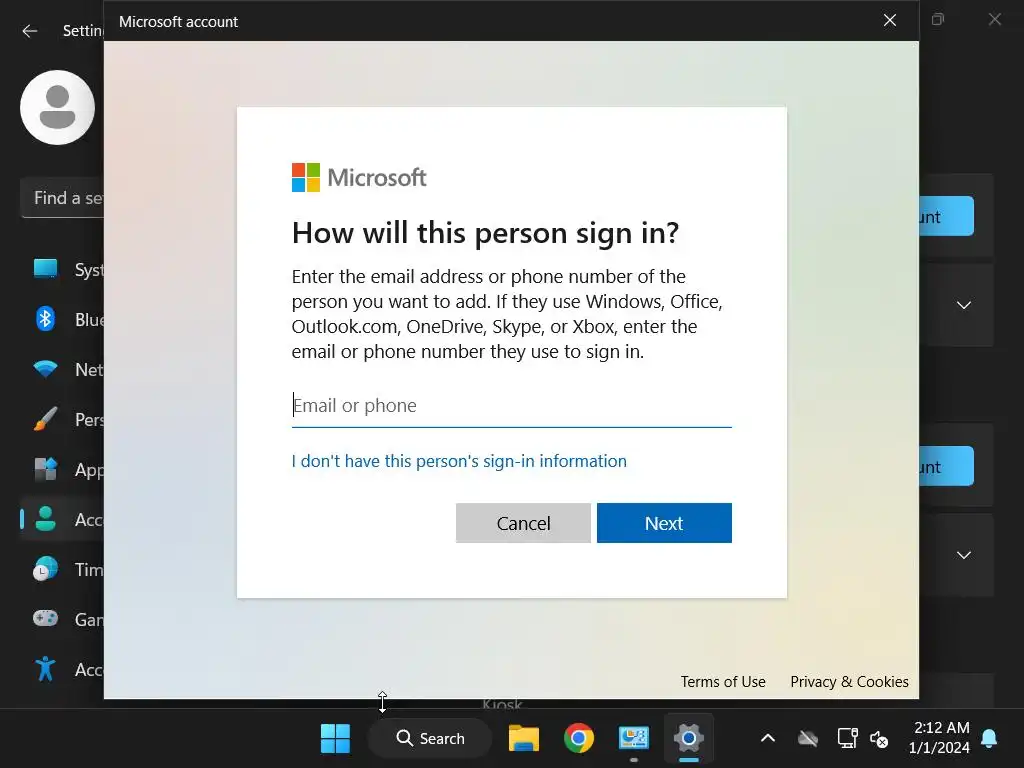Image resolution: width=1024 pixels, height=768 pixels.
Task: Select Accounts person icon in sidebar
Action: tap(45, 519)
